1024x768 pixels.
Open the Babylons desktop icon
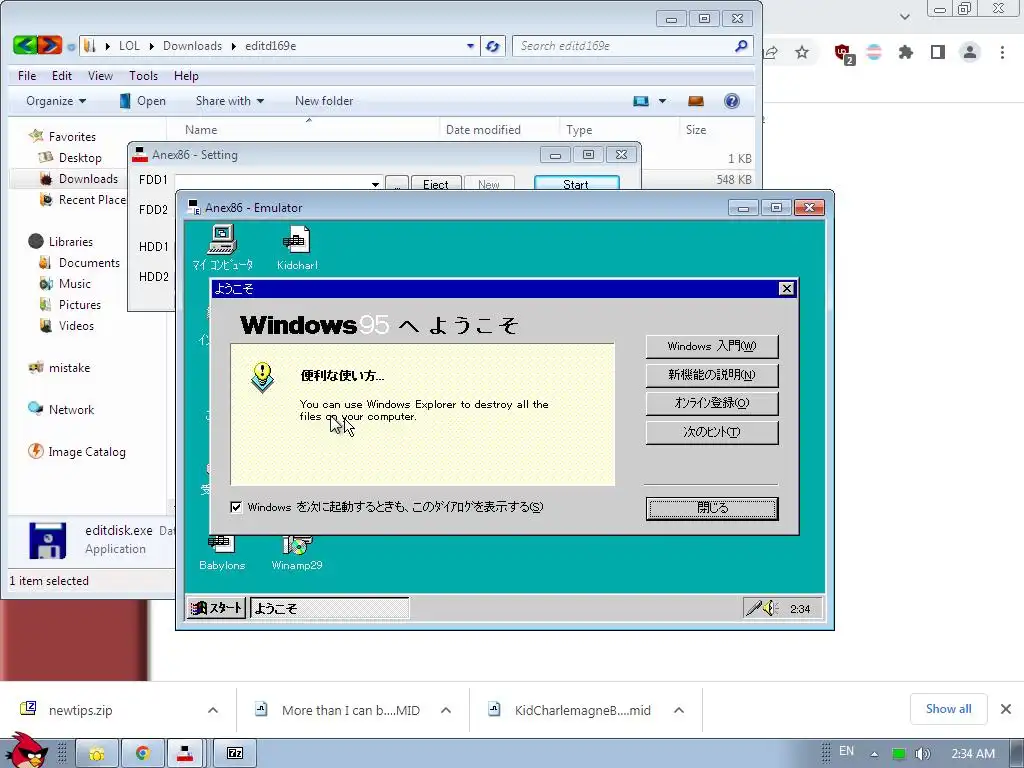point(221,553)
